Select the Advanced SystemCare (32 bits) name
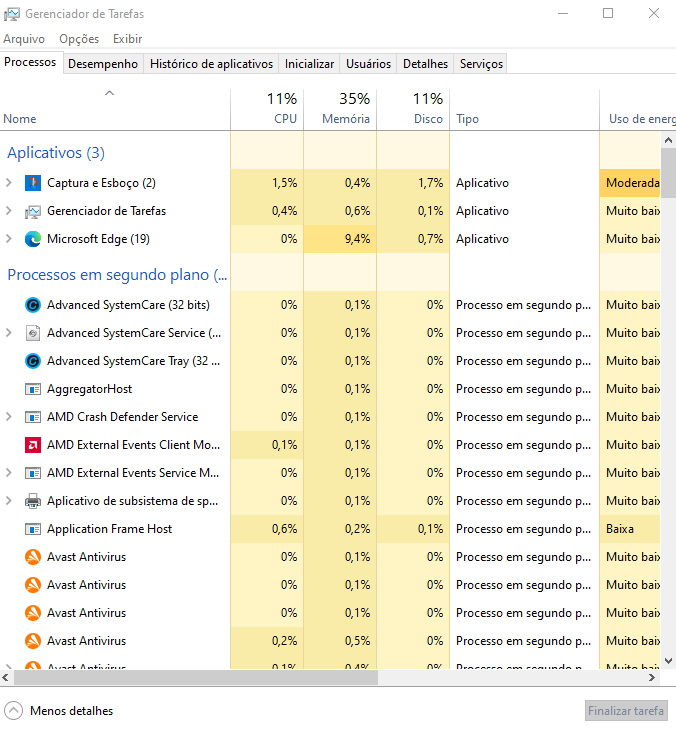This screenshot has height=729, width=676. click(128, 305)
